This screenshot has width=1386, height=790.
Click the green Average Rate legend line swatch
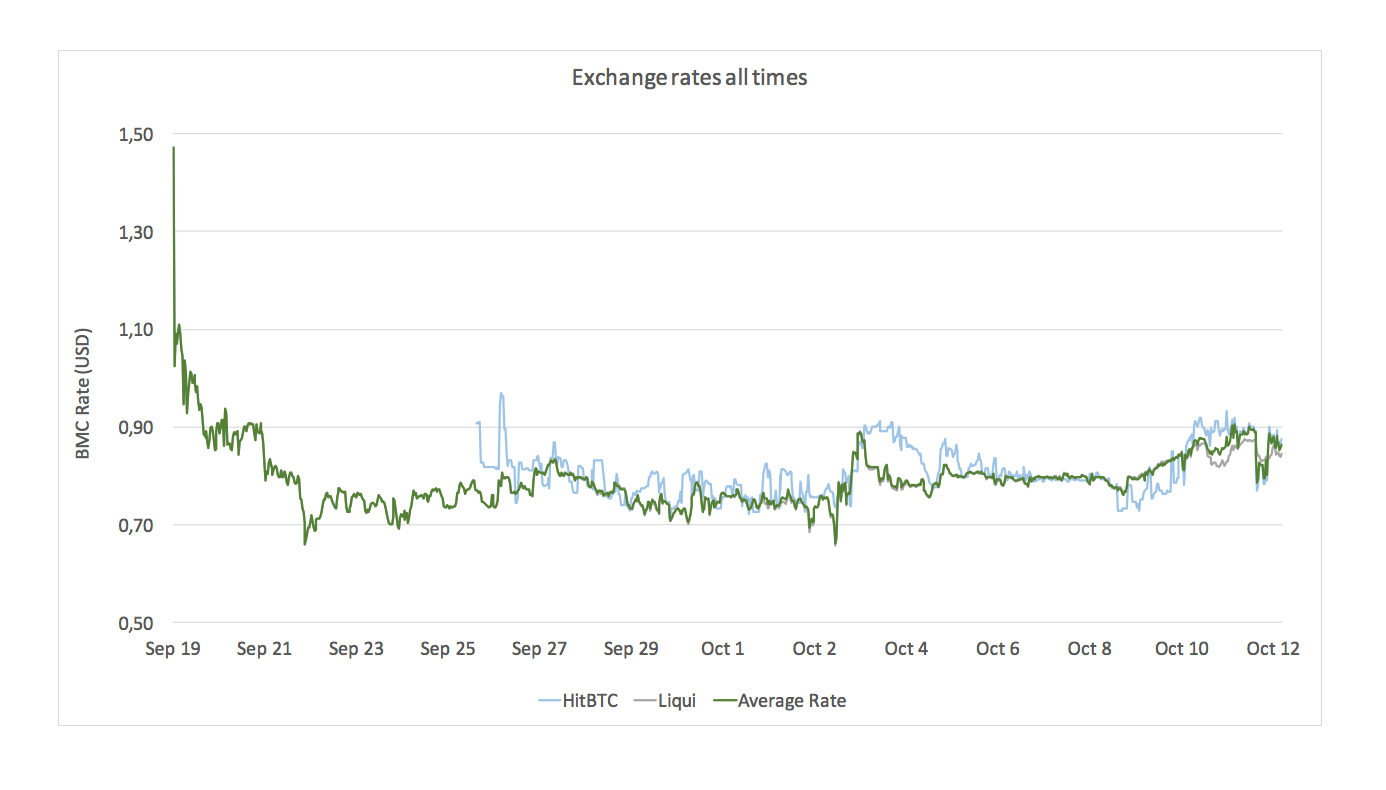(x=725, y=701)
